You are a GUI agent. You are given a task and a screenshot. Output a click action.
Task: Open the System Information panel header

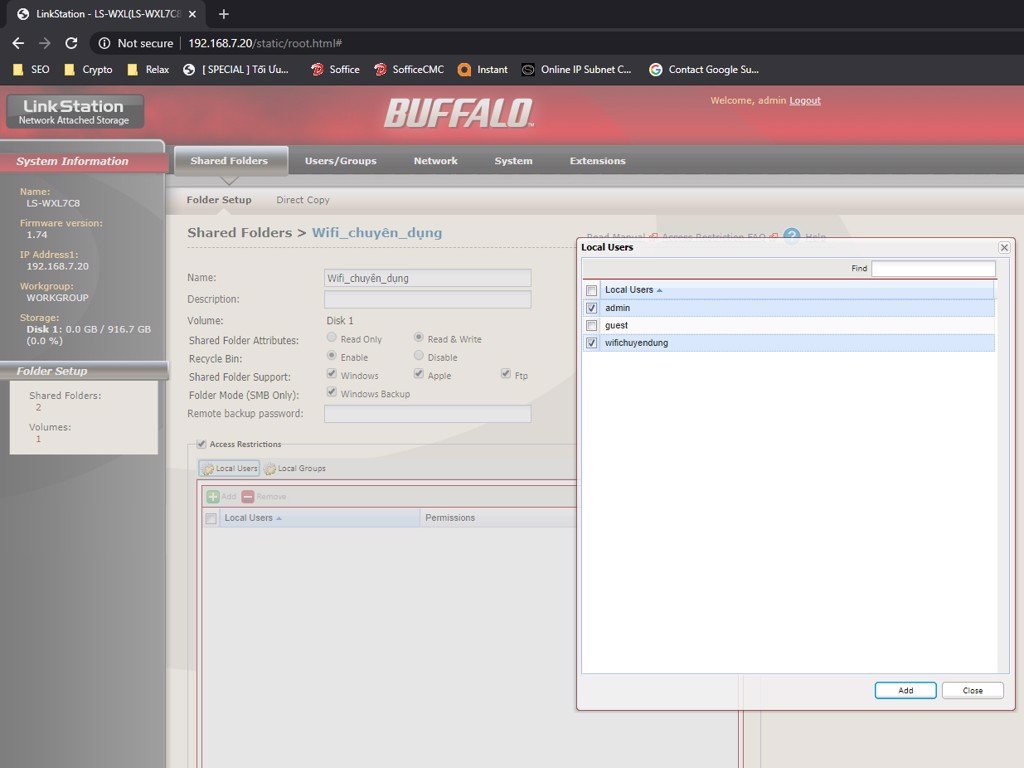coord(82,161)
